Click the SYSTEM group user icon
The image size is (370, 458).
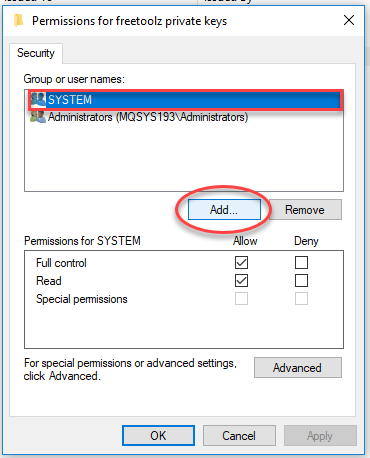click(x=38, y=99)
